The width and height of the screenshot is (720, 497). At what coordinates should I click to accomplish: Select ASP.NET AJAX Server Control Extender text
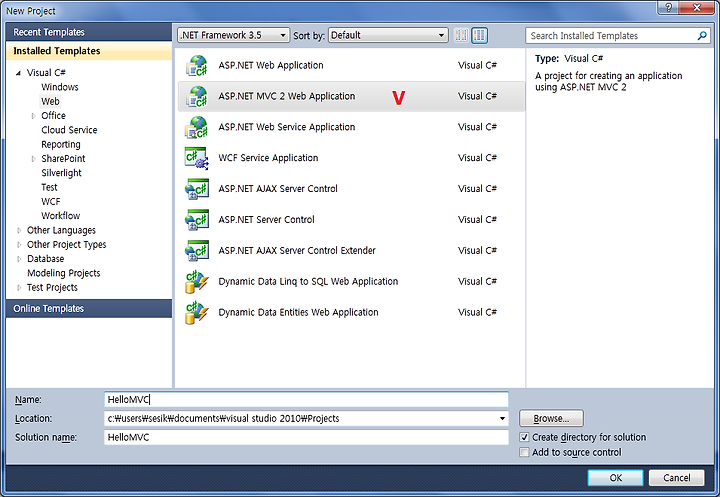coord(297,250)
